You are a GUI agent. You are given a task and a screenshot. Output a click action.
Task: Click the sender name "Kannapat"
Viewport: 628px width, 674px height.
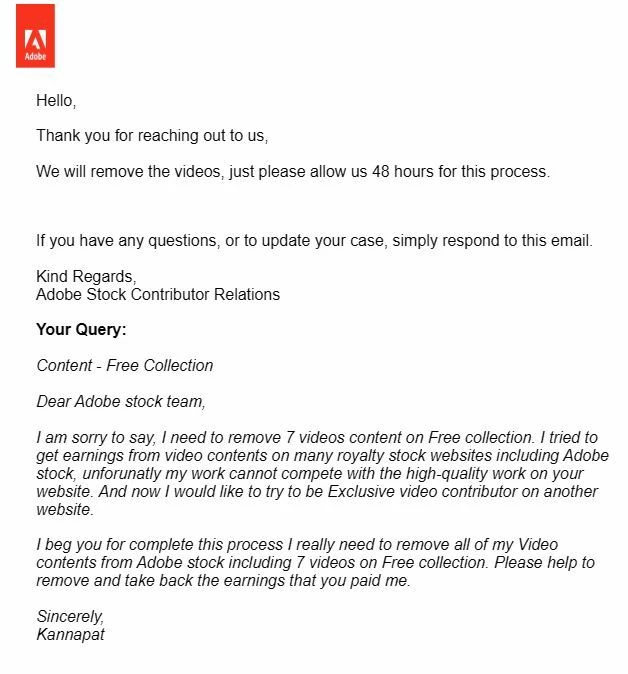70,635
